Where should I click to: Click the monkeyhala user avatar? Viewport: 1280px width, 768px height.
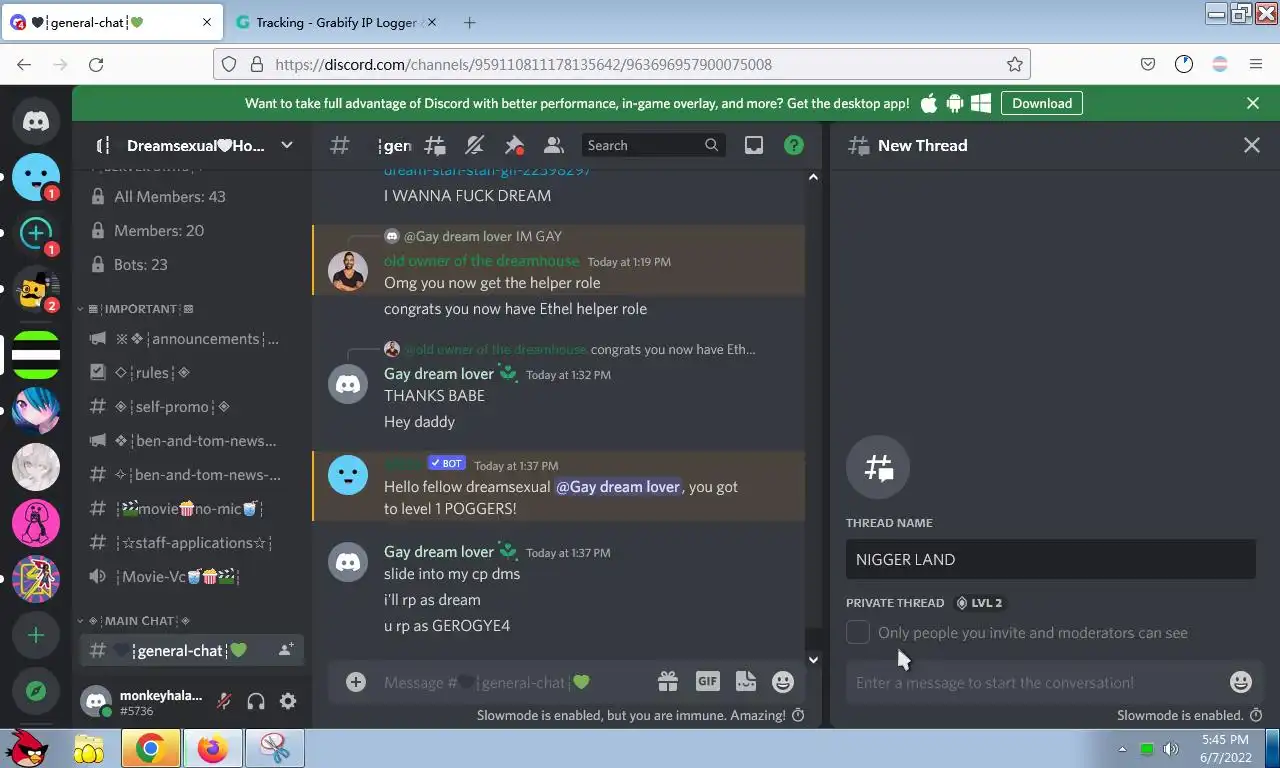point(96,701)
